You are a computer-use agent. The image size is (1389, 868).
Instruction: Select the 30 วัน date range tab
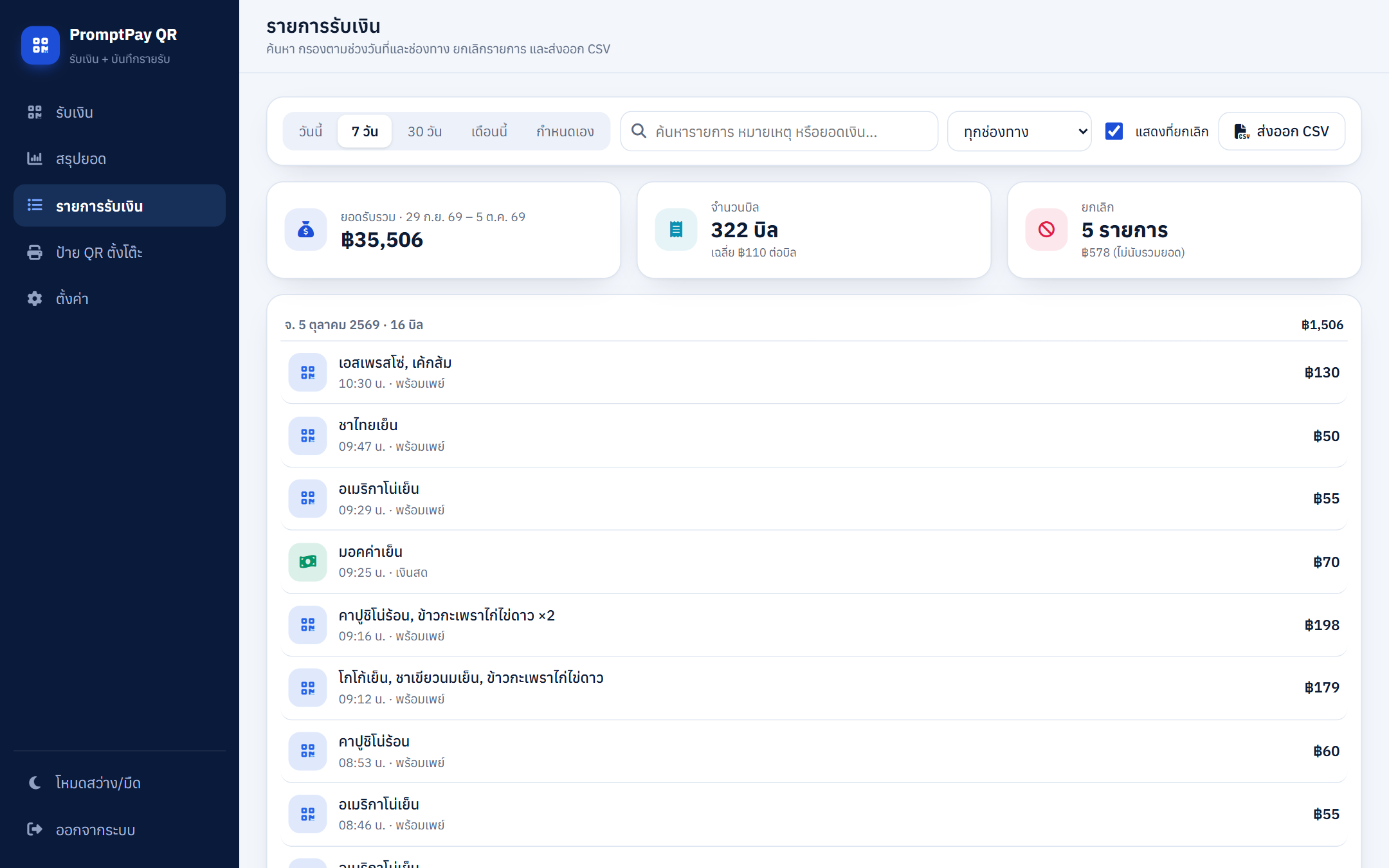tap(424, 131)
